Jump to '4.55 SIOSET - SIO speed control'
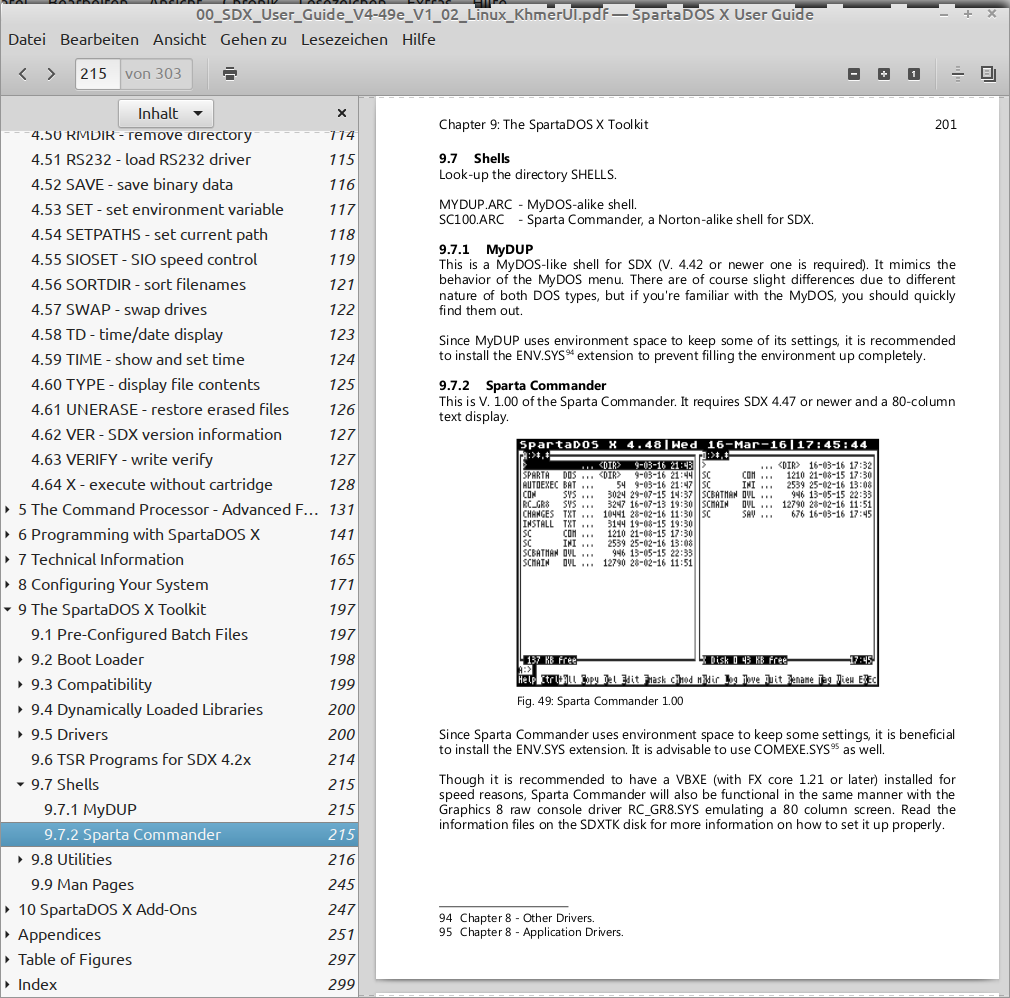1010x998 pixels. click(x=179, y=260)
